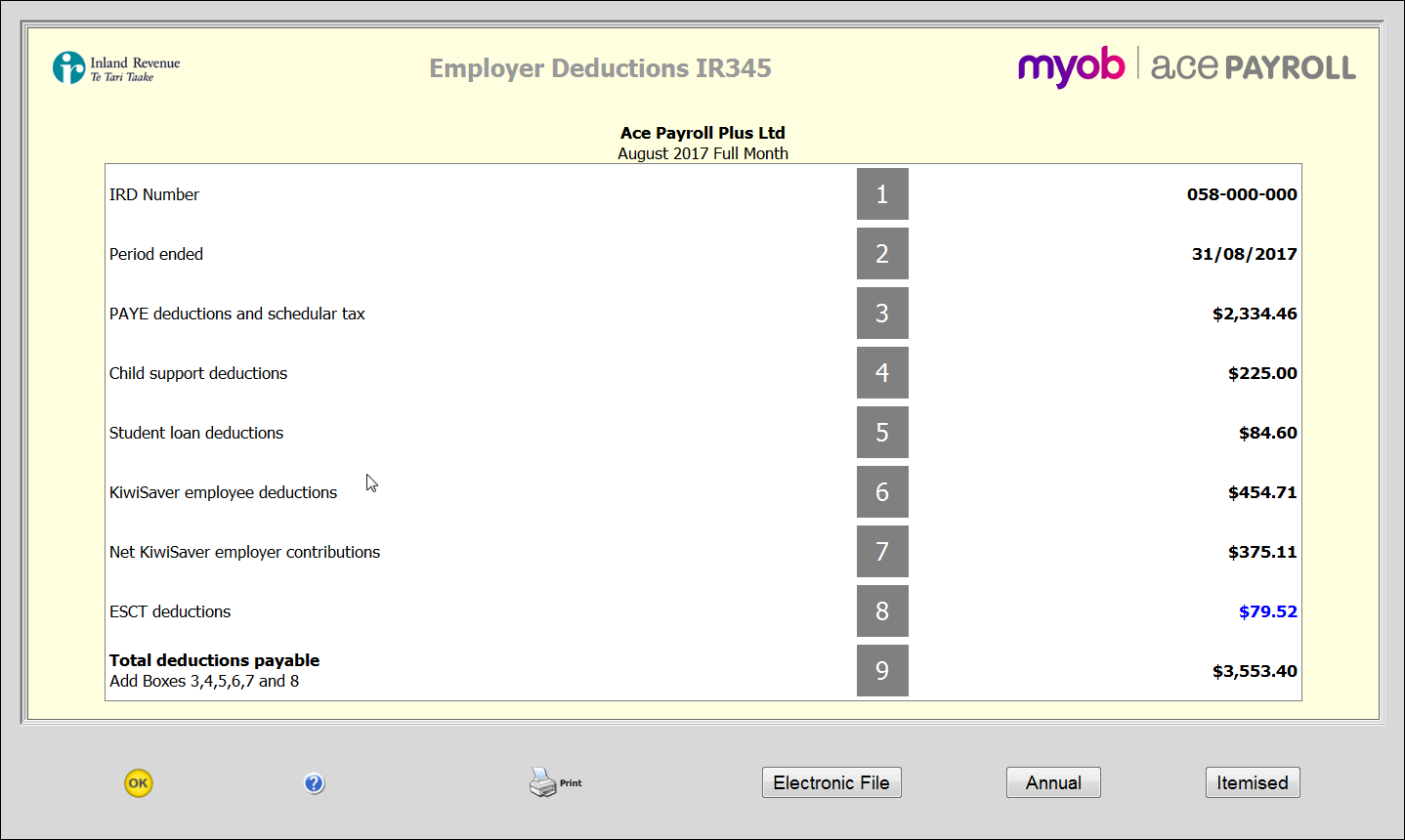Click box 9 for total deductions
1405x840 pixels.
click(882, 671)
